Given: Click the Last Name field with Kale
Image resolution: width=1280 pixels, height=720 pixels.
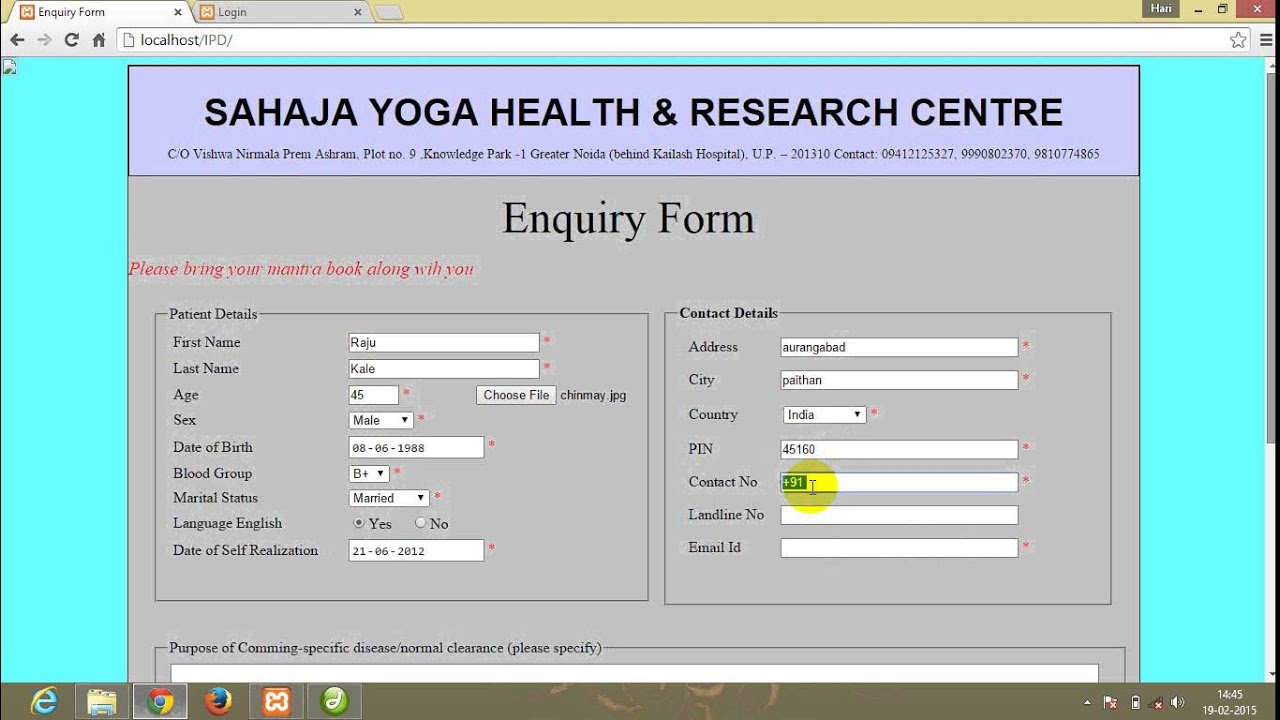Looking at the screenshot, I should click(x=444, y=369).
